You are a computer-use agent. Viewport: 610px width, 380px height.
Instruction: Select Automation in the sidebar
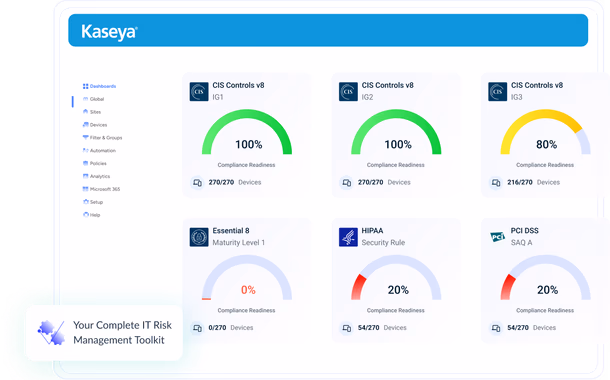[x=99, y=151]
